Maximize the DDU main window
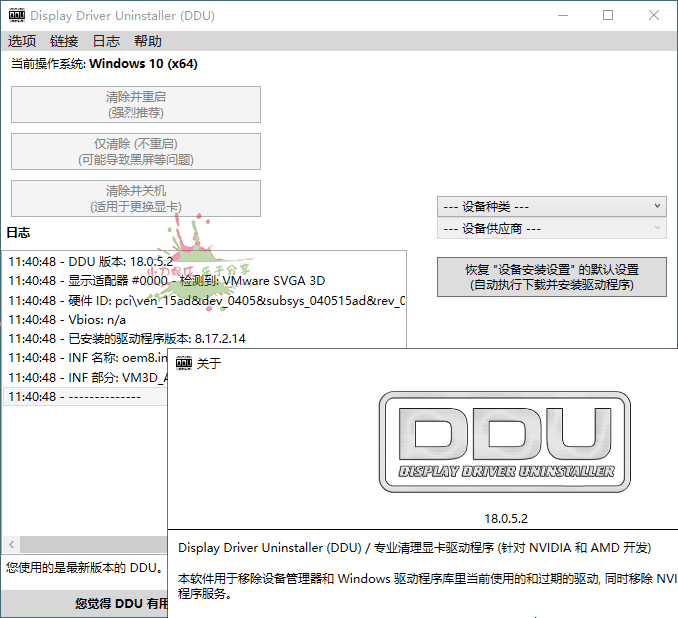This screenshot has width=678, height=618. pos(608,16)
